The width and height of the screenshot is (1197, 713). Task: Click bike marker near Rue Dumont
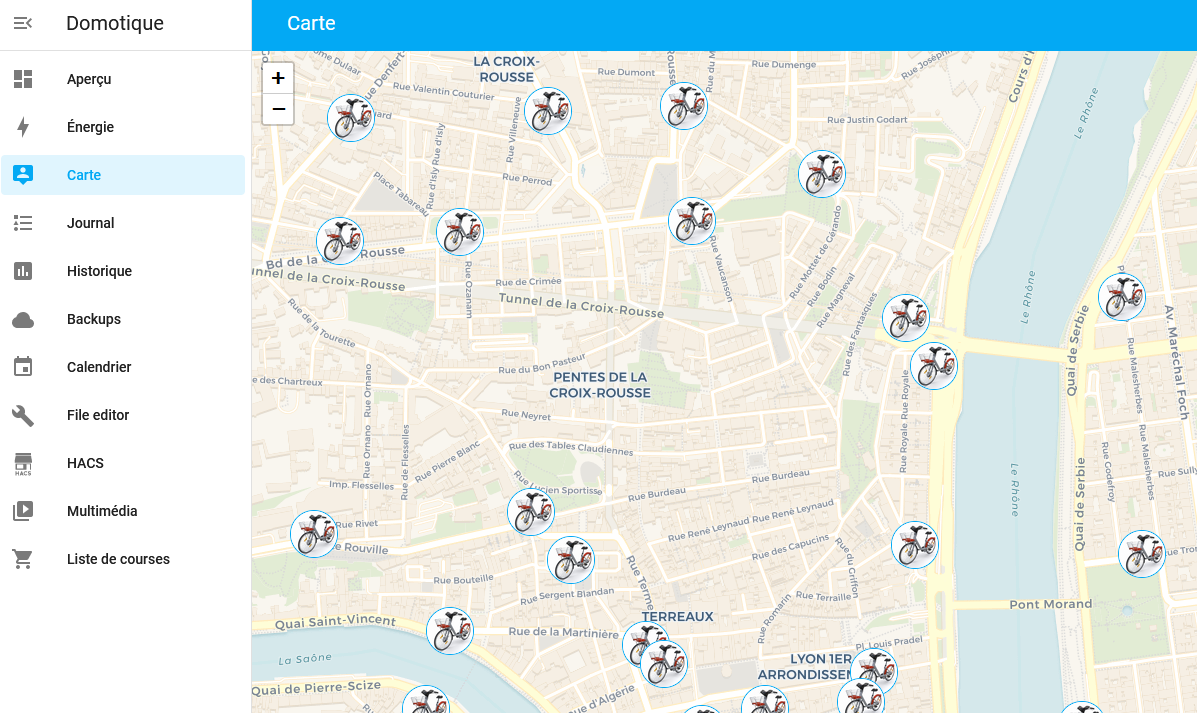pos(684,106)
